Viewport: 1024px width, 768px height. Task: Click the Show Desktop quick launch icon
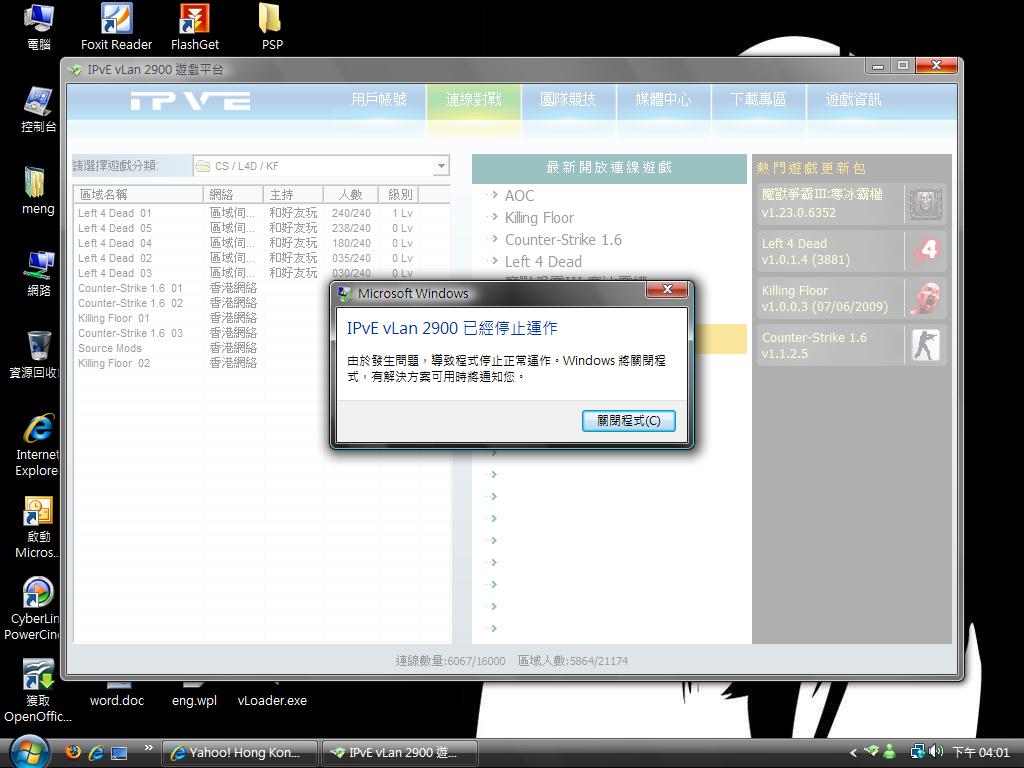pos(119,753)
